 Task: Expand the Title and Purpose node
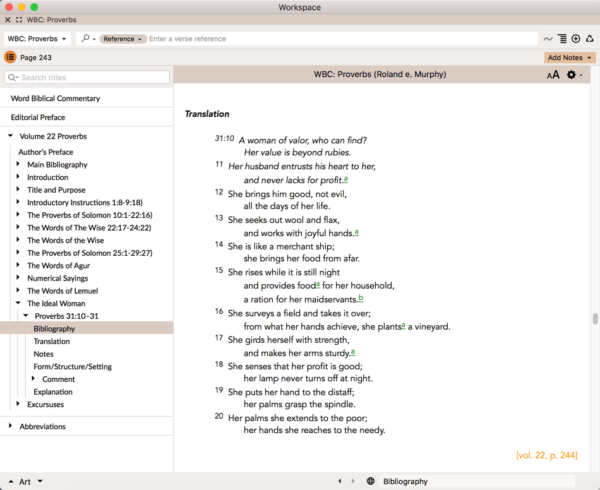tap(18, 189)
